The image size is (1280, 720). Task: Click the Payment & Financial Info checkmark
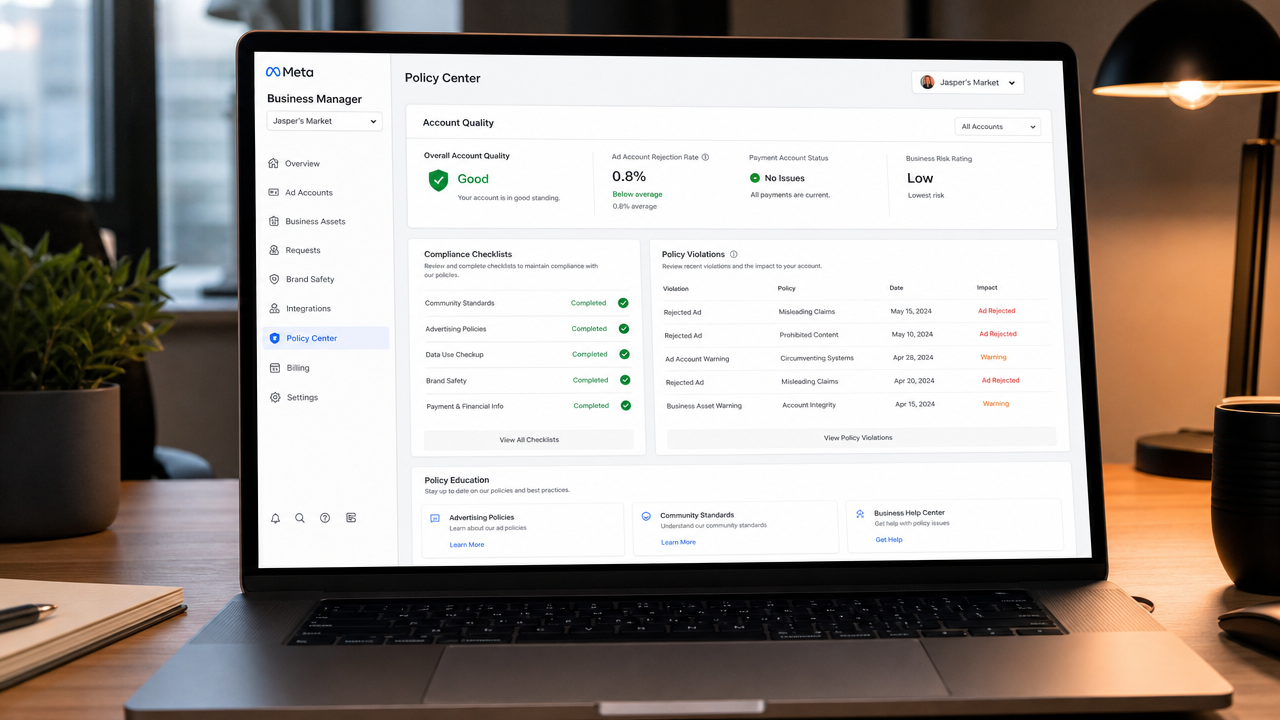click(626, 406)
